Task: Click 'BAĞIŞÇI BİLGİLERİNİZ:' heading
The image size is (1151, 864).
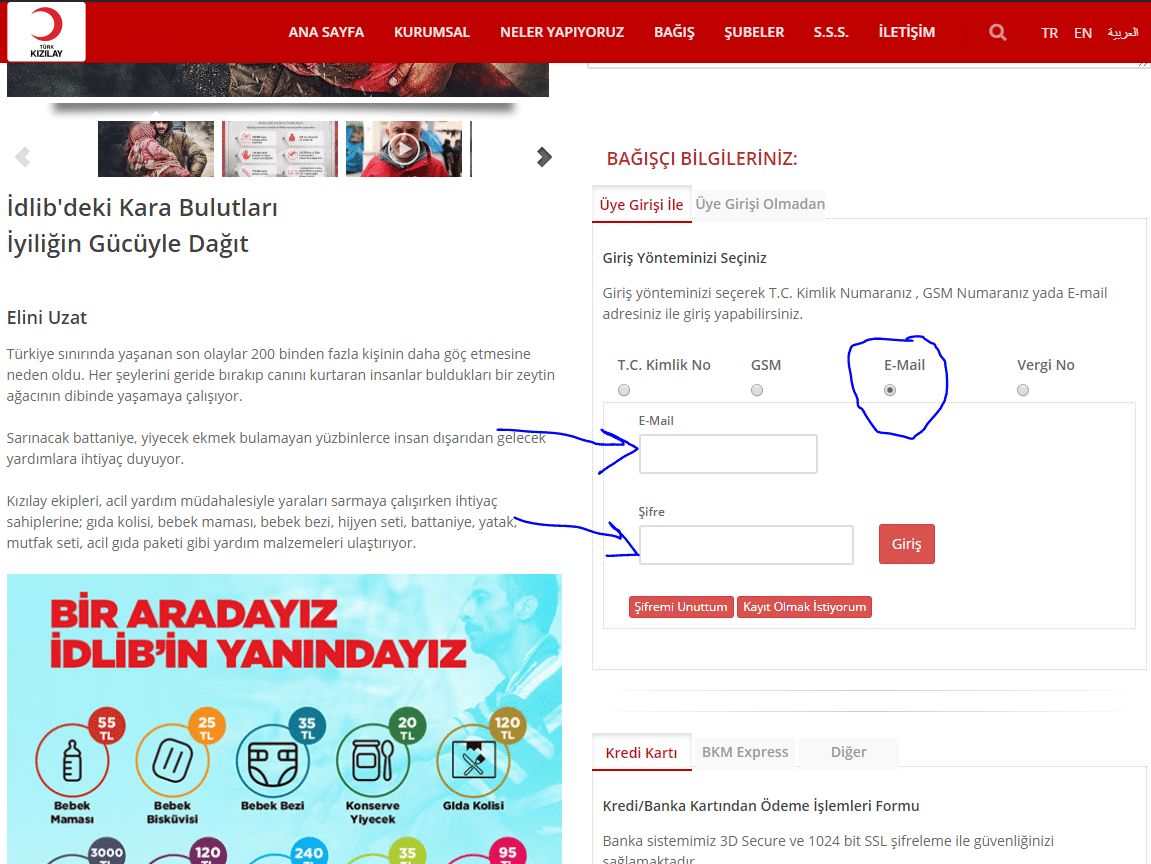Action: pos(702,159)
